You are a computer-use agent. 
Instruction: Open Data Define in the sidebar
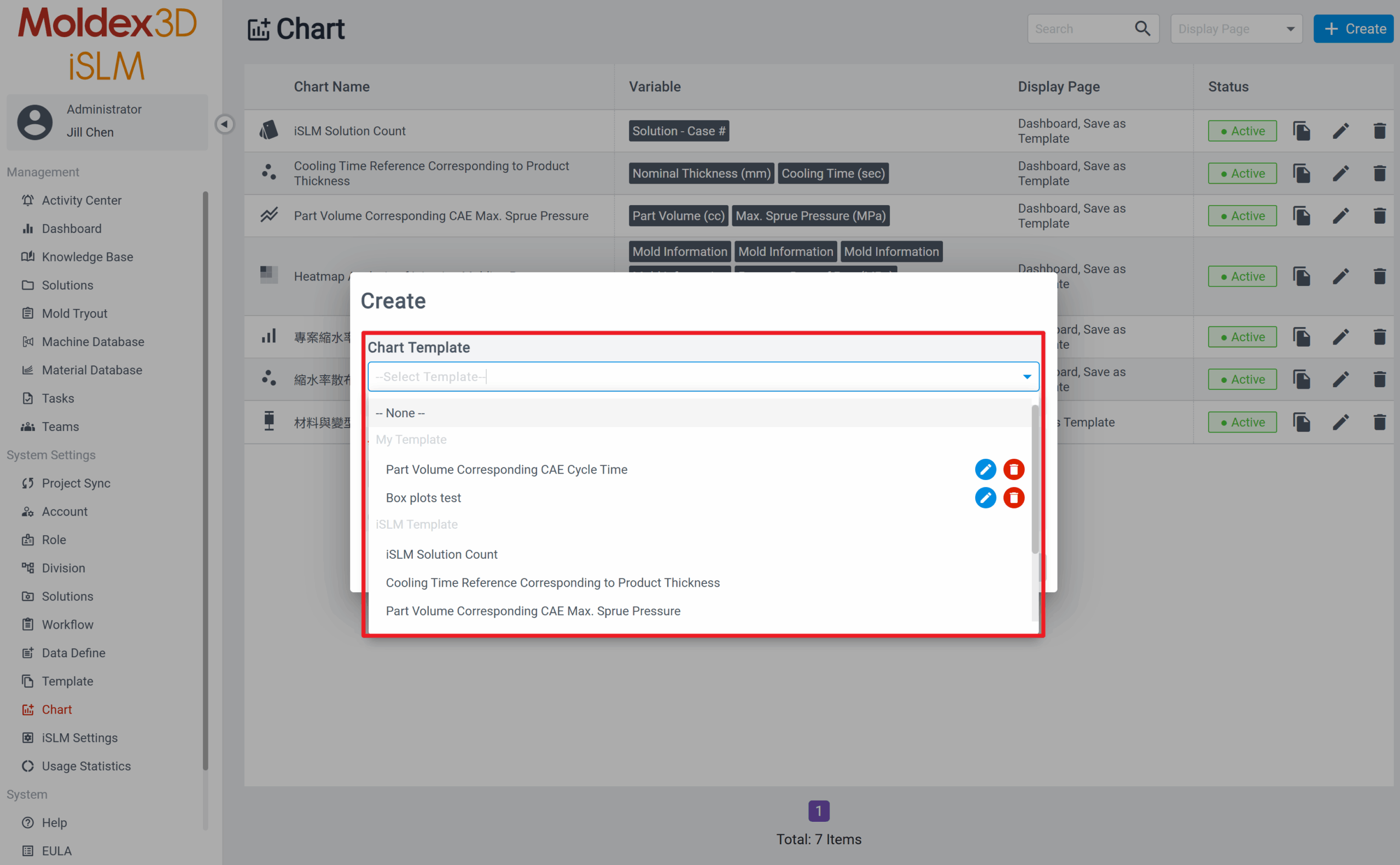[73, 653]
